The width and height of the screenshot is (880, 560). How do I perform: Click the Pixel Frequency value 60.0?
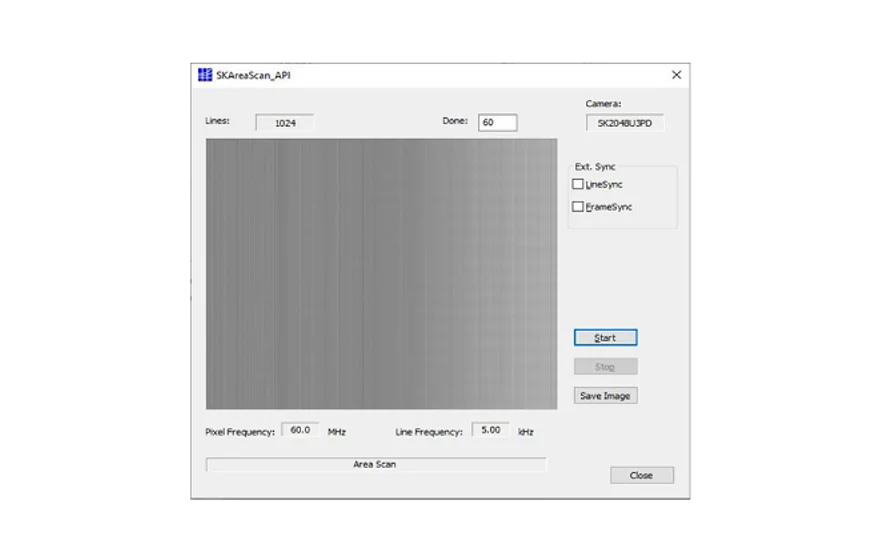pyautogui.click(x=300, y=430)
